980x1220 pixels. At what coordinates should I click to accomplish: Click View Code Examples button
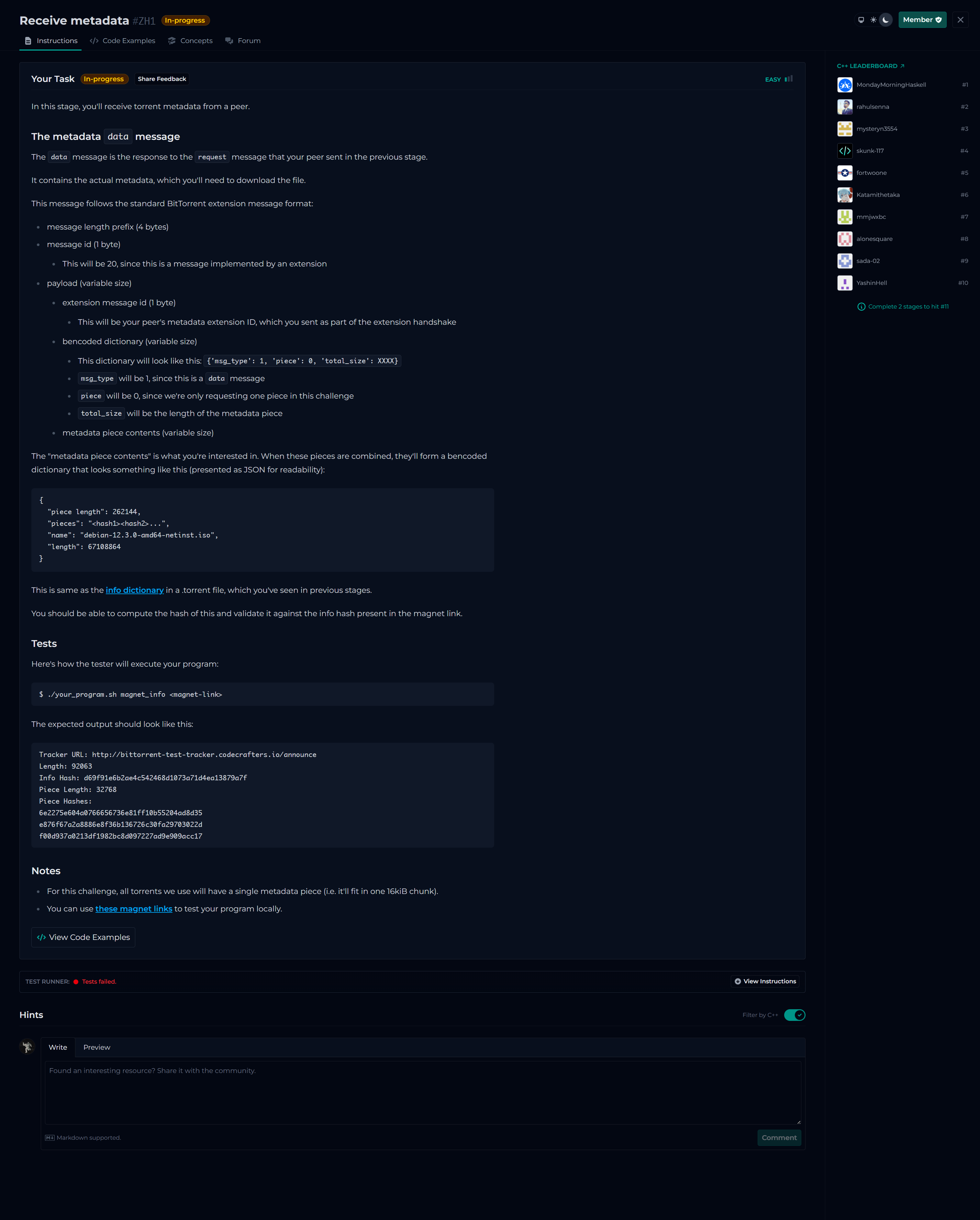click(83, 937)
